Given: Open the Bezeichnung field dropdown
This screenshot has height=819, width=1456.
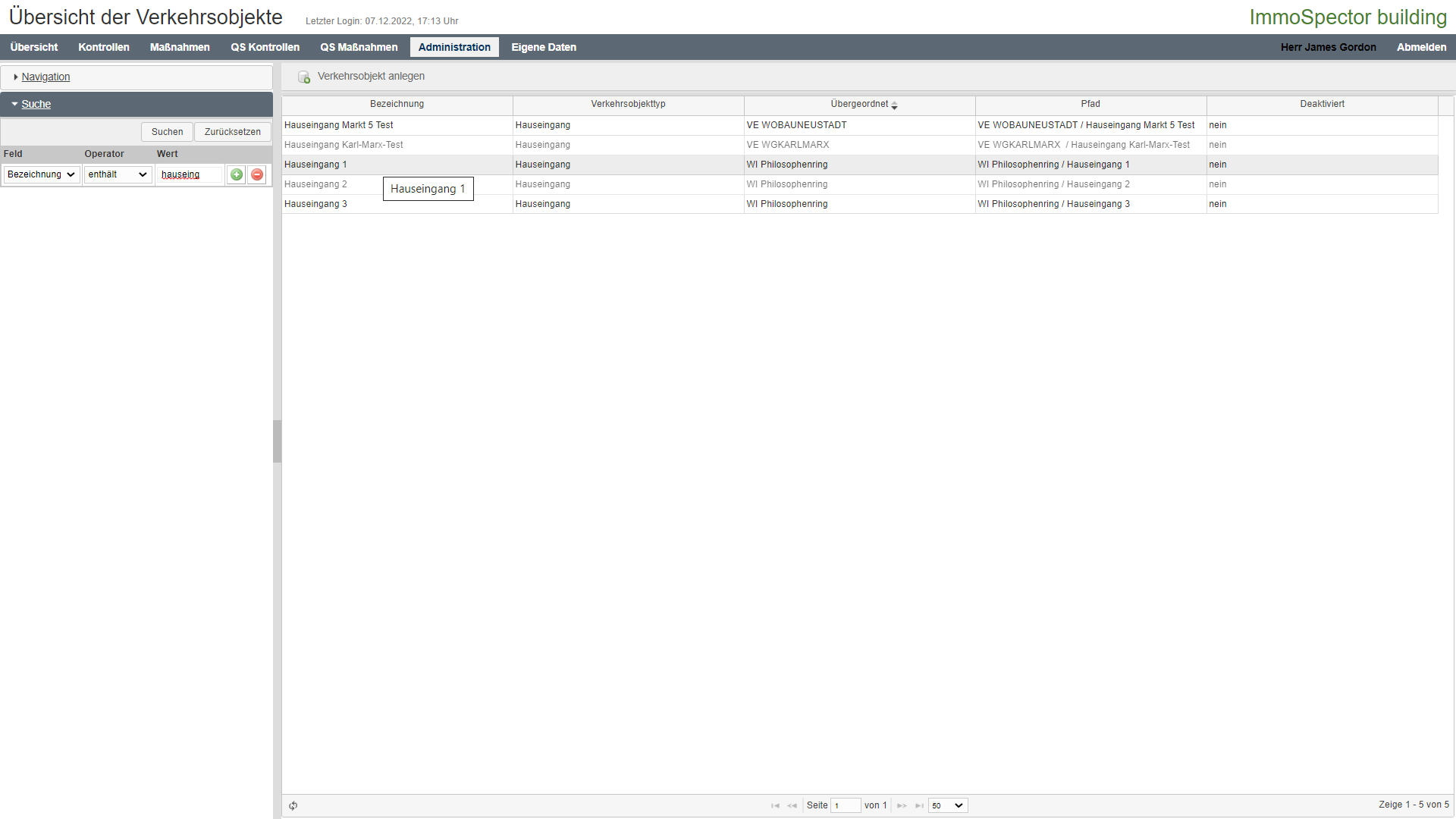Looking at the screenshot, I should tap(41, 175).
